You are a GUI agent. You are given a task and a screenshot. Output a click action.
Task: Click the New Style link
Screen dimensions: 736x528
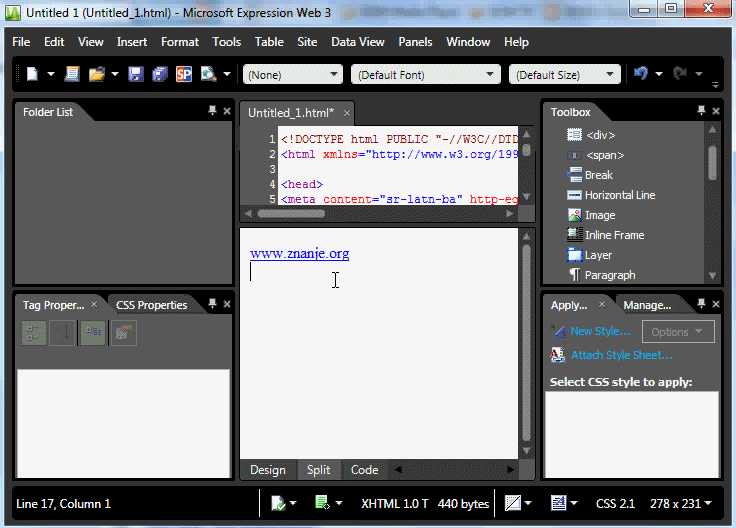tap(600, 331)
